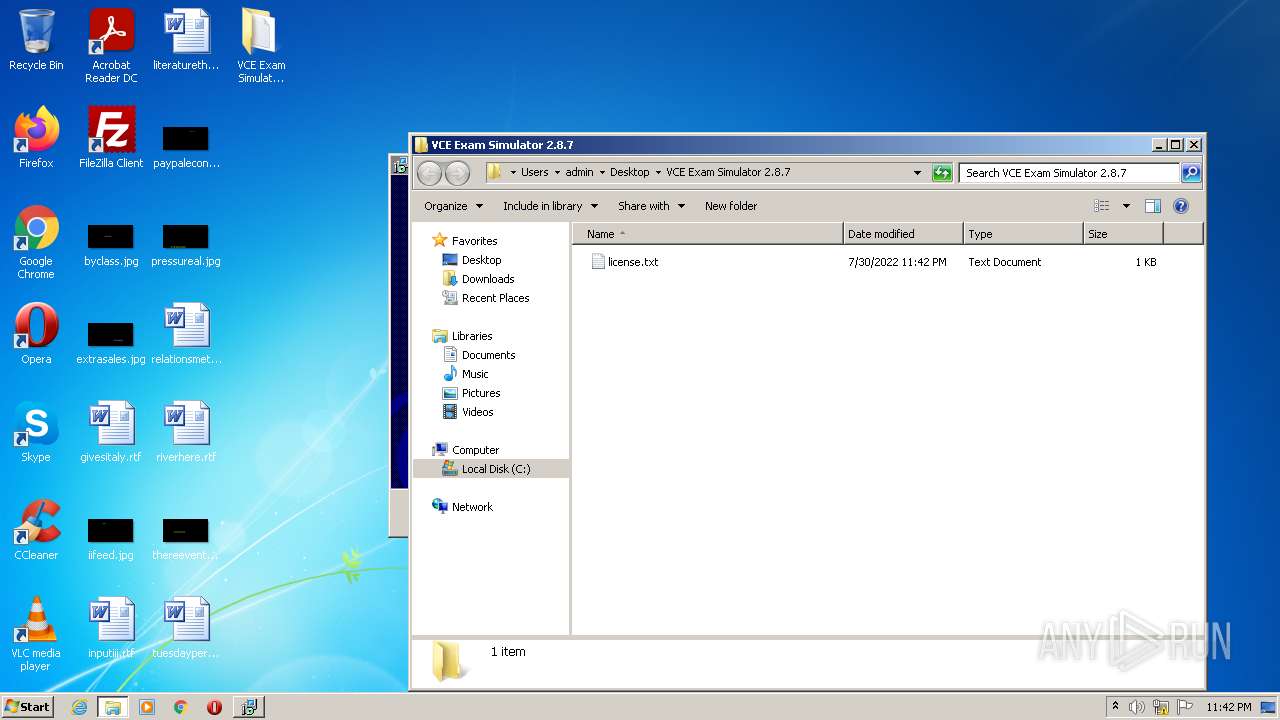Screen dimensions: 1280x720
Task: Select inputiii.rtf document on desktop
Action: pyautogui.click(x=111, y=628)
